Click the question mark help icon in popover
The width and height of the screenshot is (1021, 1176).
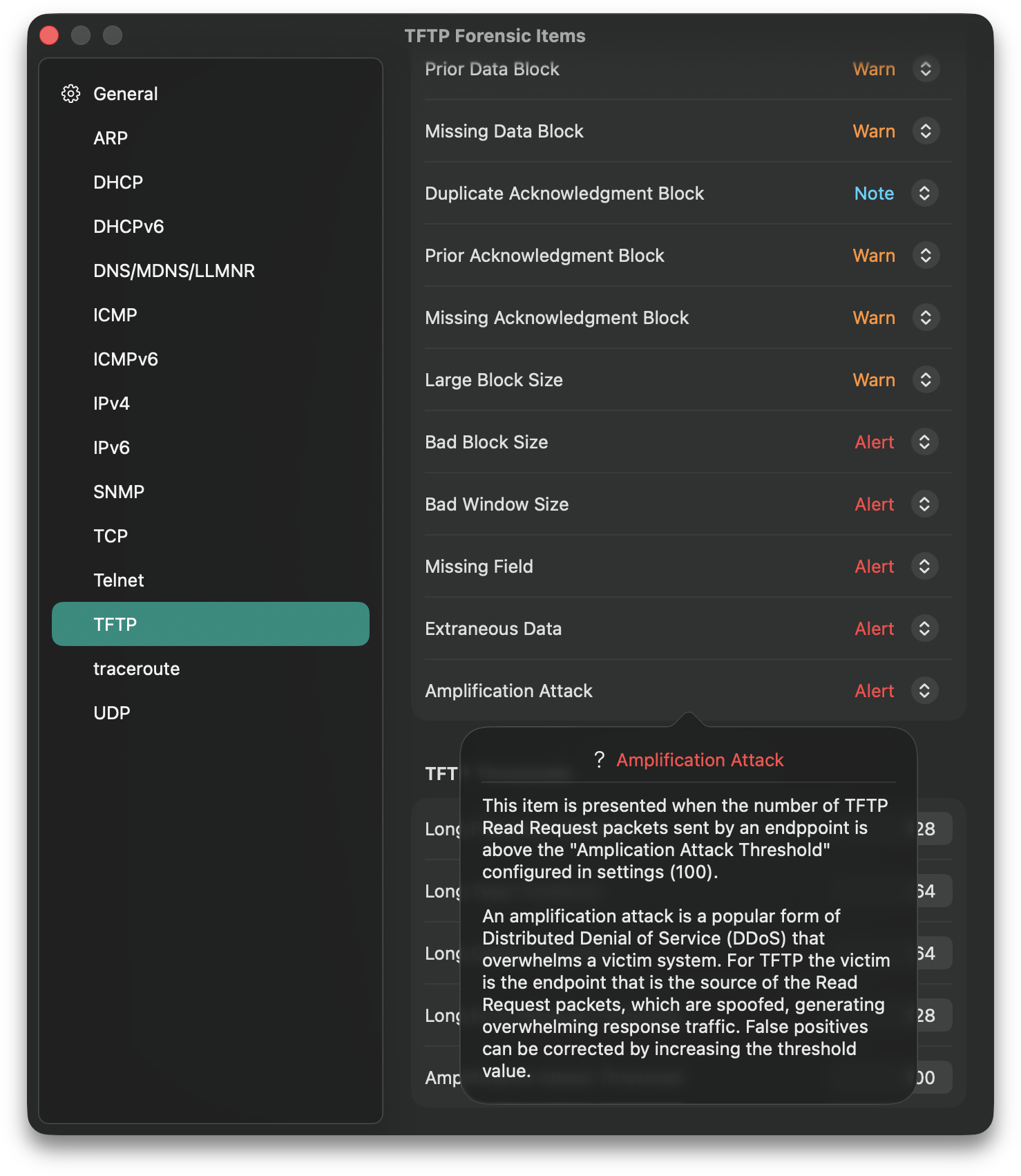[x=600, y=760]
